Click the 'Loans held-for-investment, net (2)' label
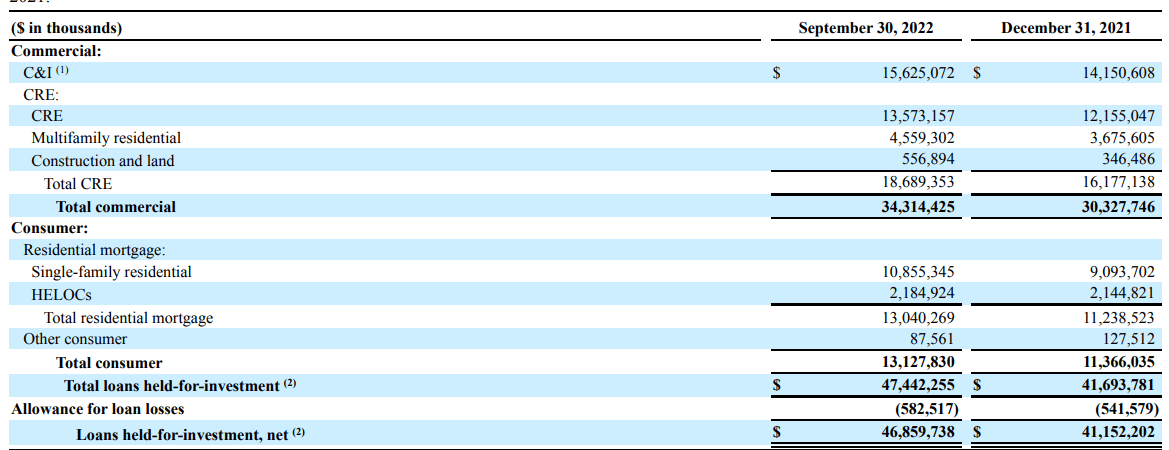 pyautogui.click(x=191, y=434)
